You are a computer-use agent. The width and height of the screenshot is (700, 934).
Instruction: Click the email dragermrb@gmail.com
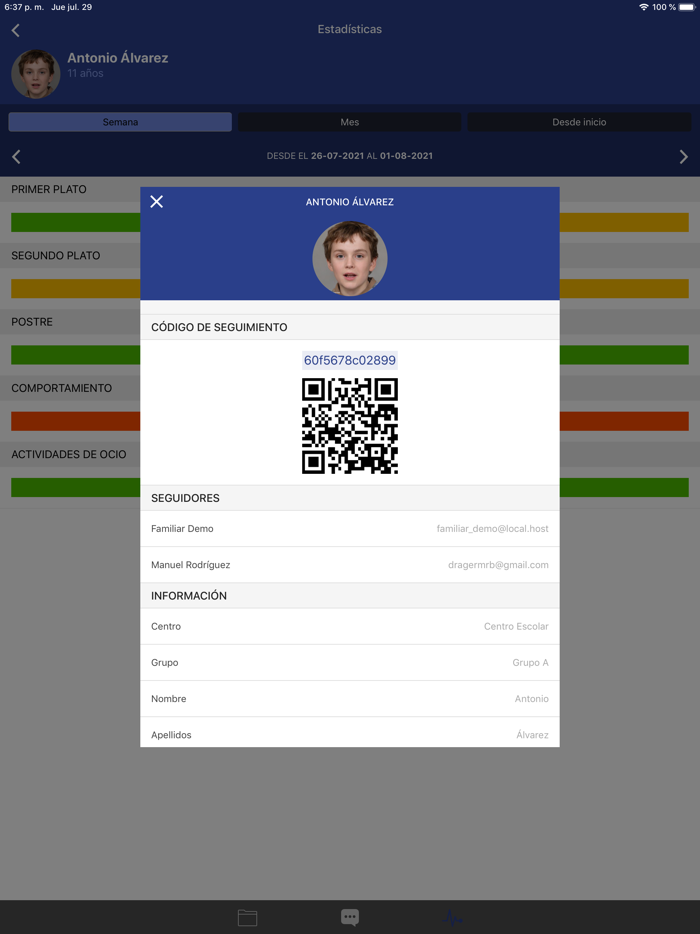[x=498, y=565]
